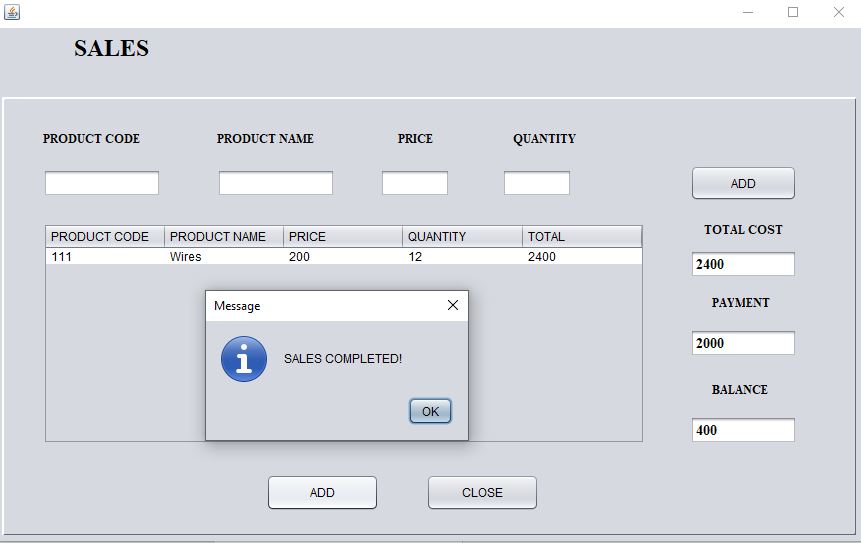Viewport: 861px width, 543px height.
Task: Click the ADD button beside the Quantity field
Action: coord(743,183)
